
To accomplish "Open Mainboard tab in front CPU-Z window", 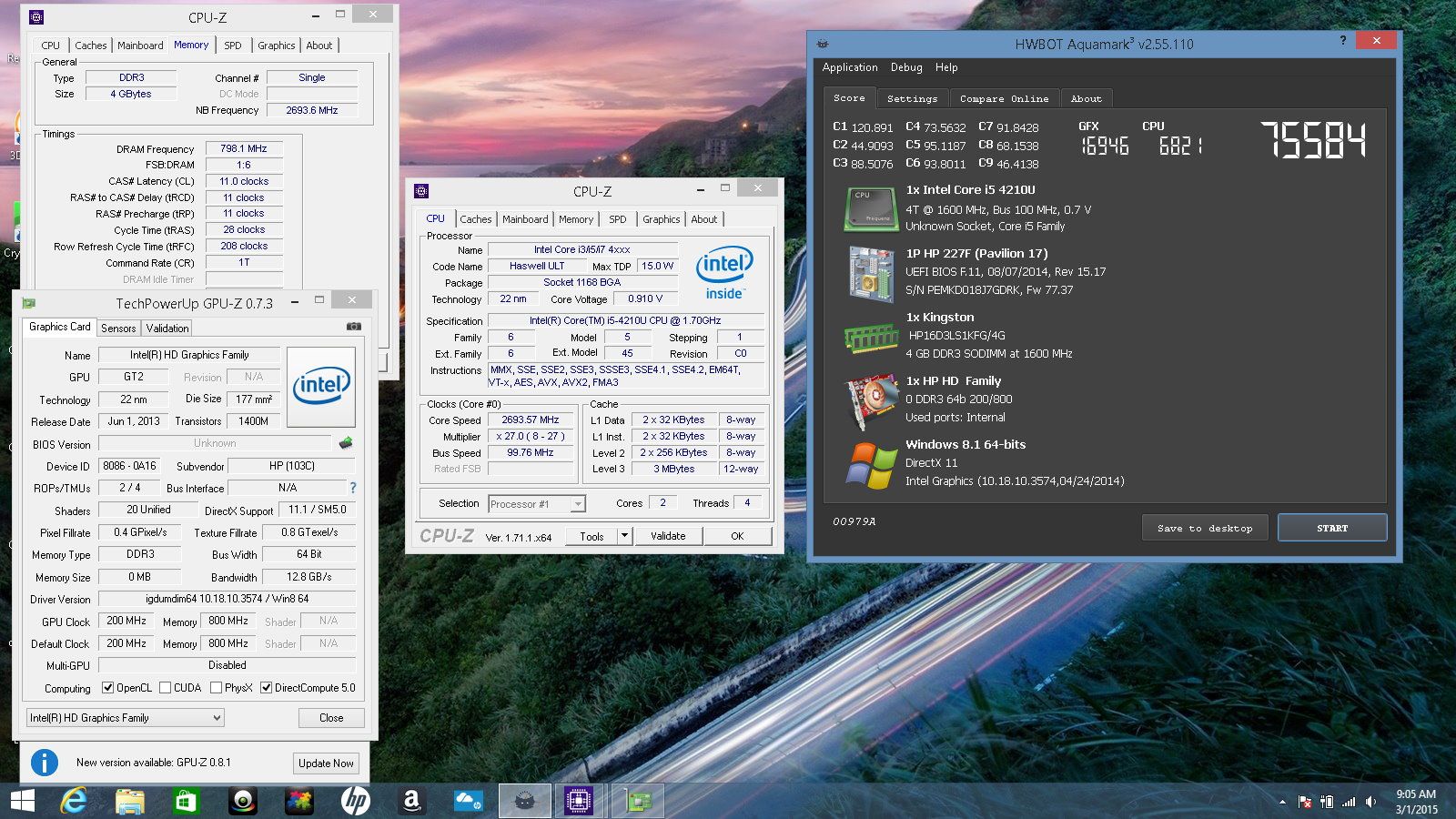I will click(525, 219).
